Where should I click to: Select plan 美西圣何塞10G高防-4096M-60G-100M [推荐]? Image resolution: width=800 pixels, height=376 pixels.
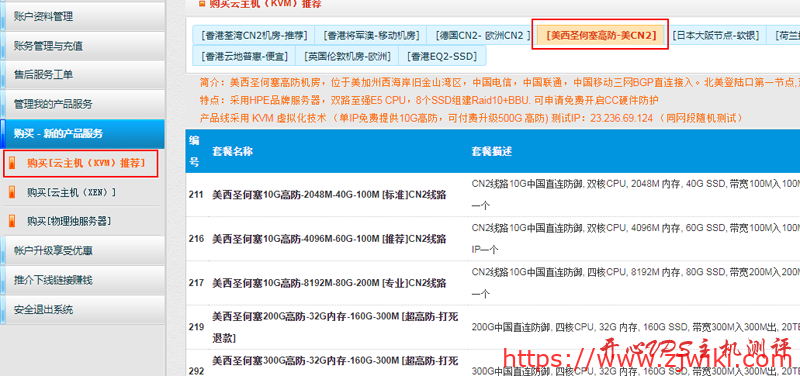coord(329,239)
